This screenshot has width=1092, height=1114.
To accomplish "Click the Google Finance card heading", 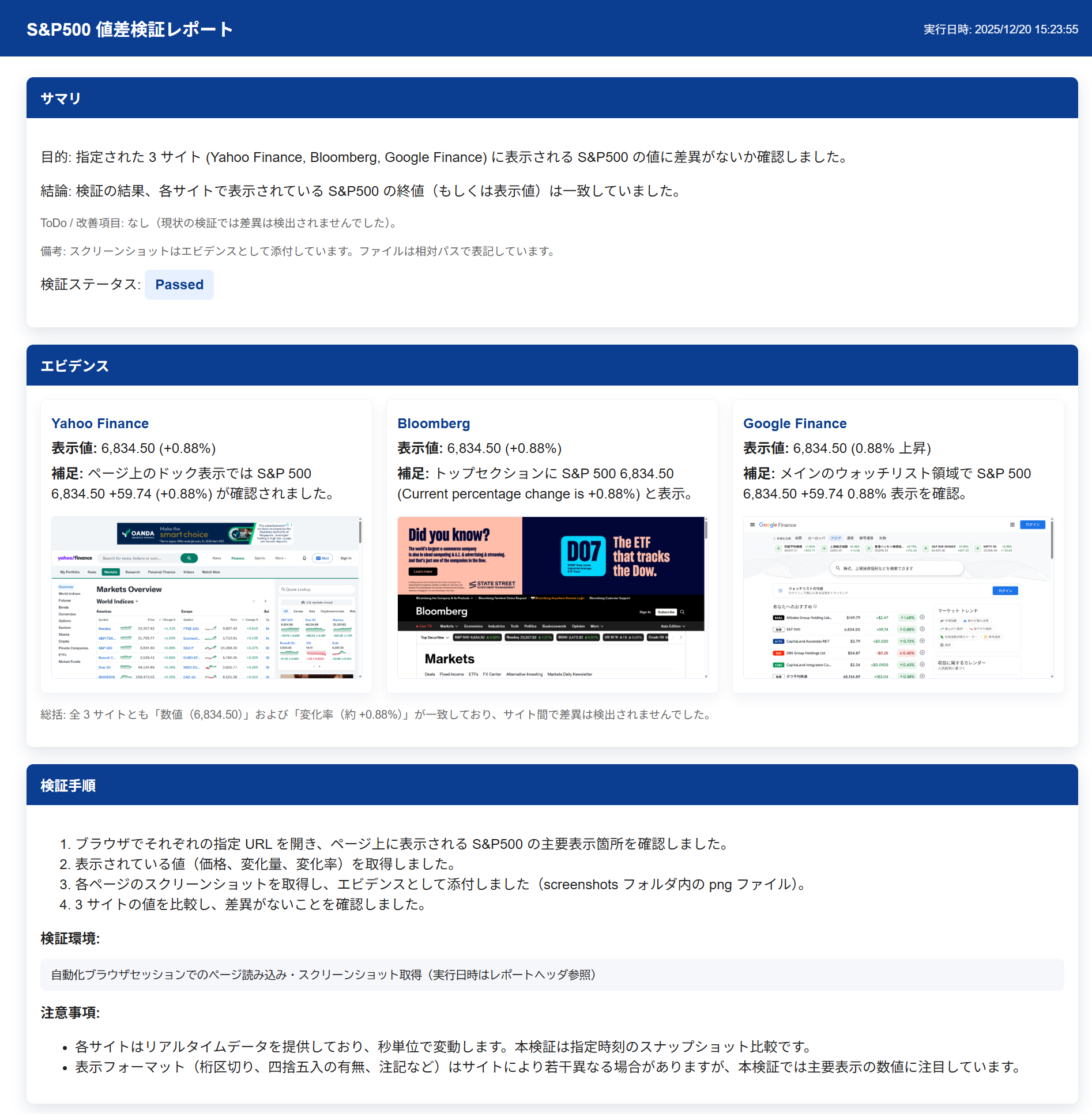I will pyautogui.click(x=794, y=424).
